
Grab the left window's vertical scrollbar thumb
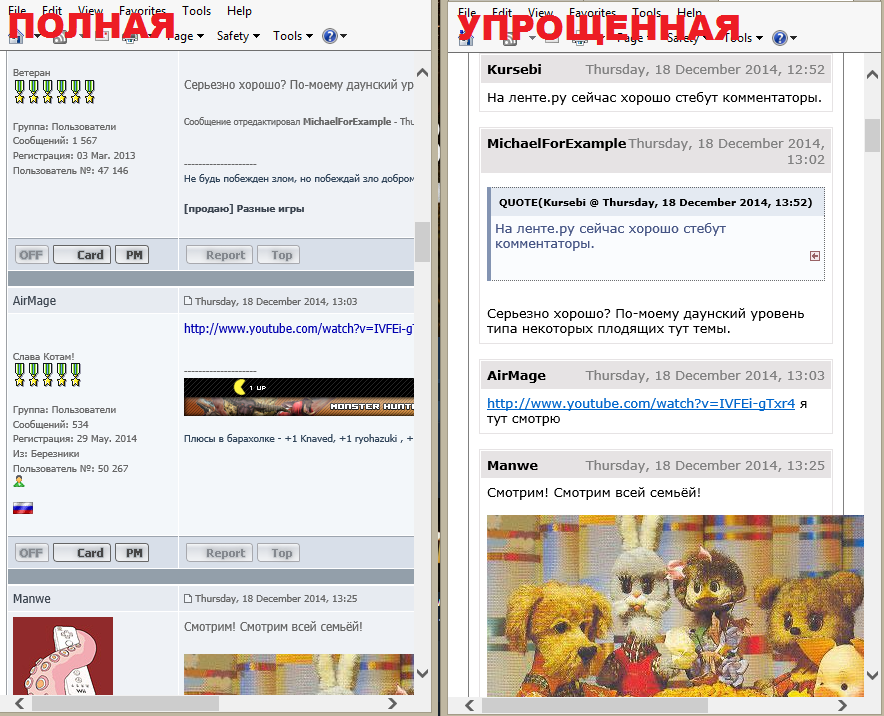422,242
